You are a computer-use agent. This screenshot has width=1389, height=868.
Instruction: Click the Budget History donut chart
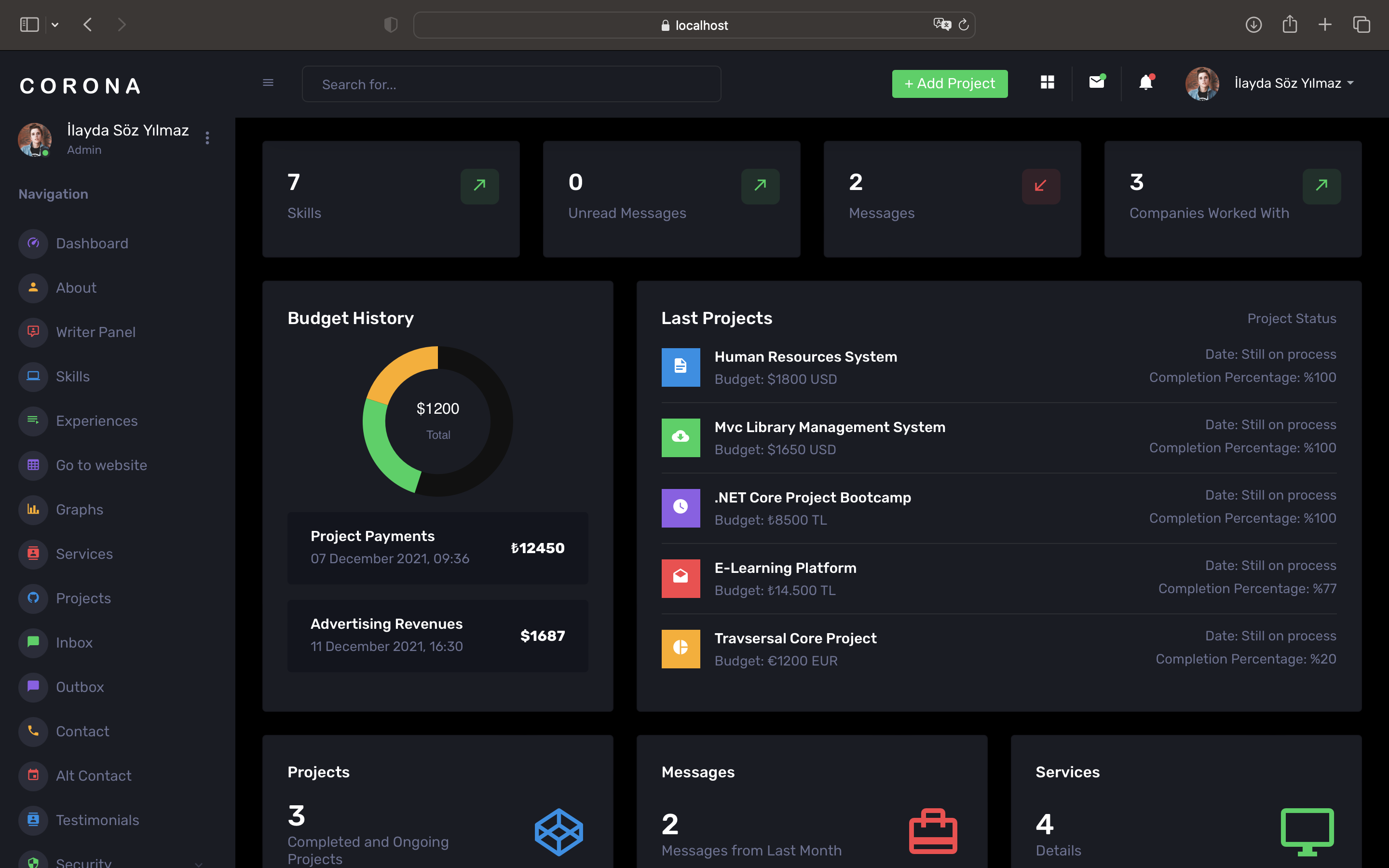(x=438, y=421)
